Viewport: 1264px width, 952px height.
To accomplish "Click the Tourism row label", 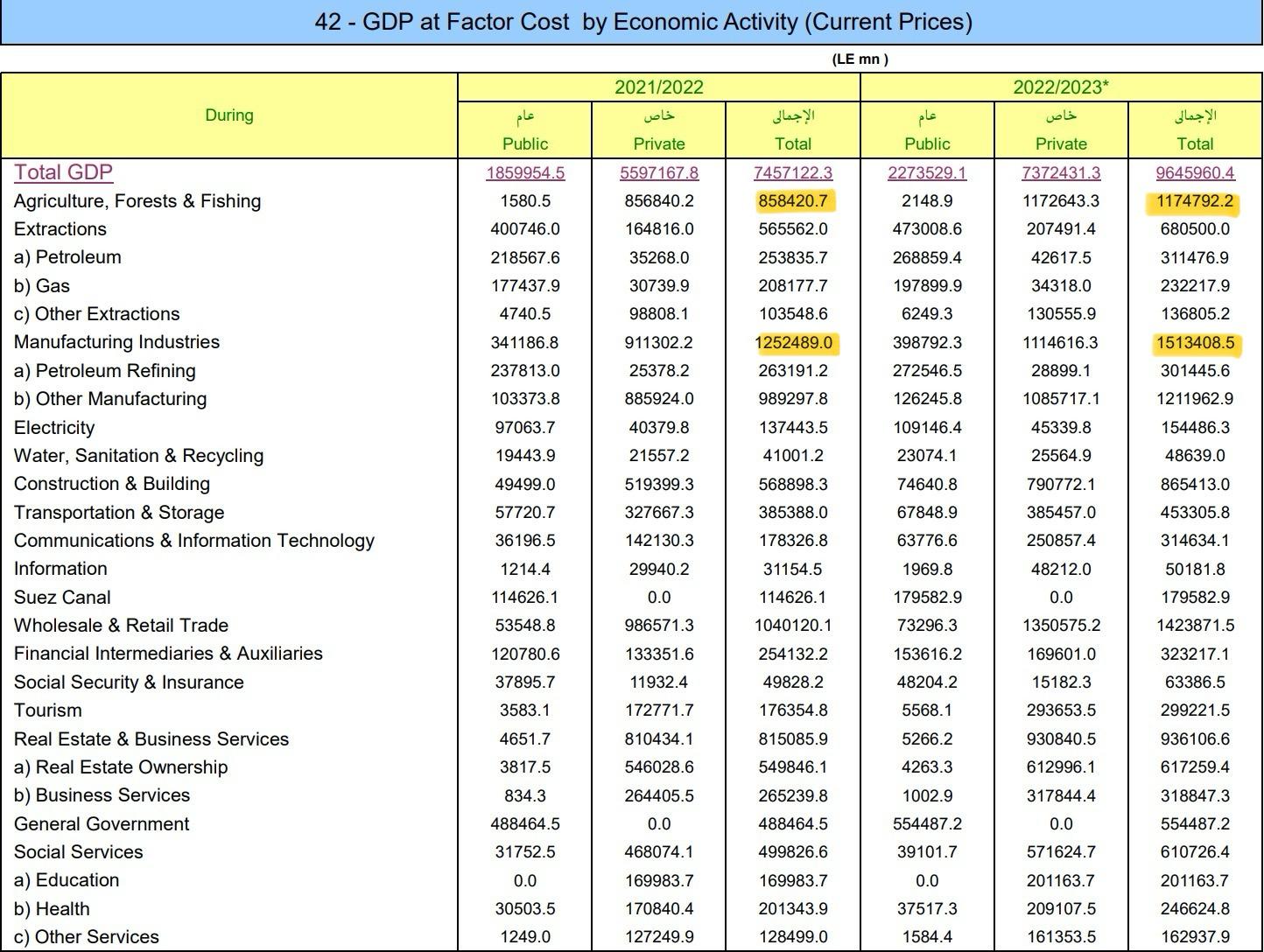I will point(48,710).
